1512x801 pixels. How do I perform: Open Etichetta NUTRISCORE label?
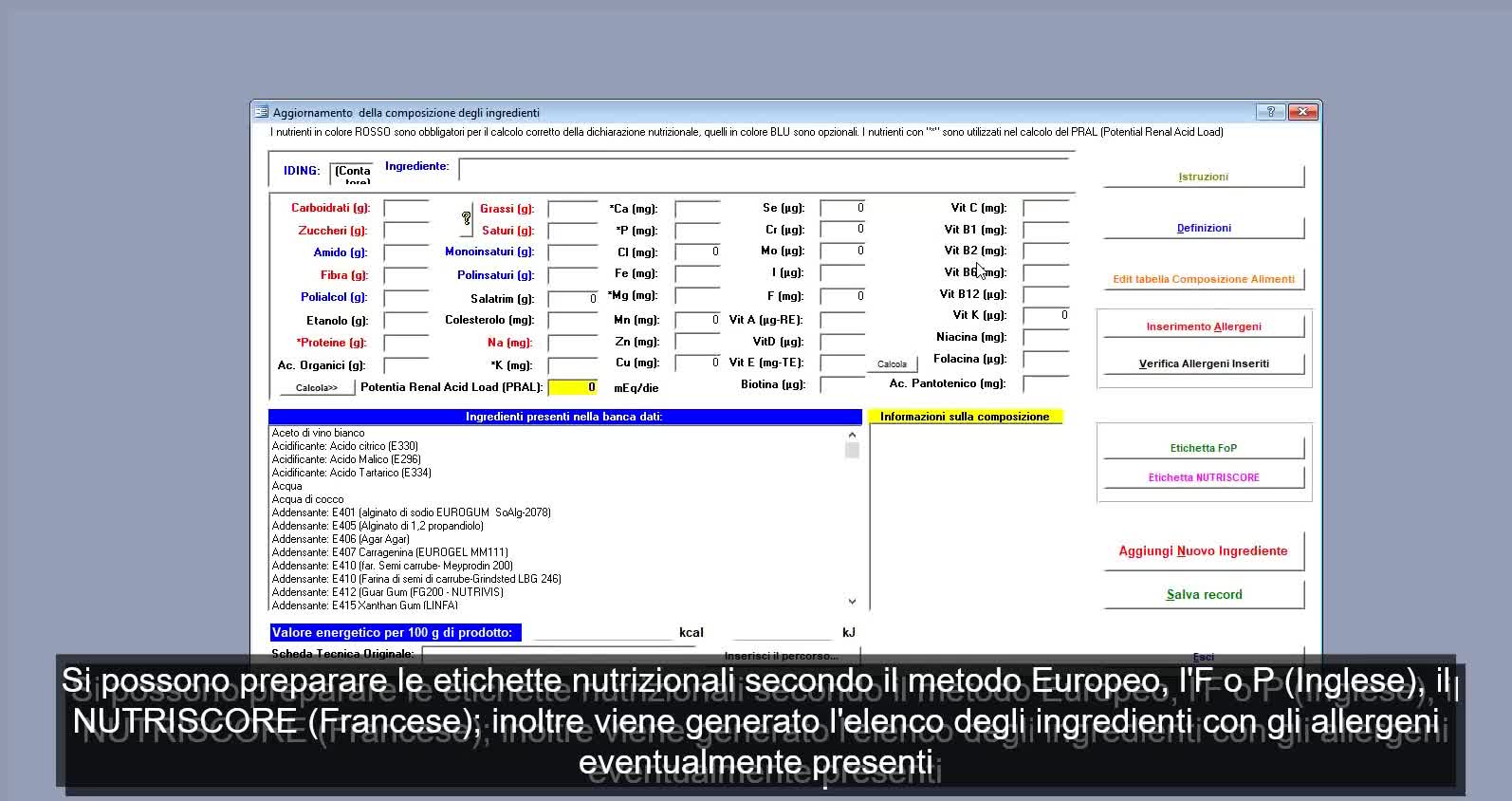click(x=1204, y=477)
